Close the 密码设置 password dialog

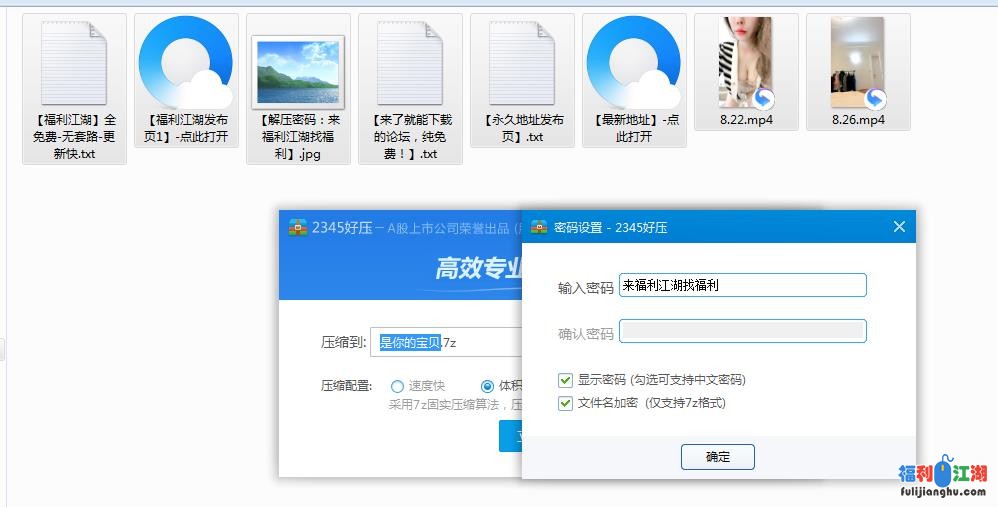[899, 227]
